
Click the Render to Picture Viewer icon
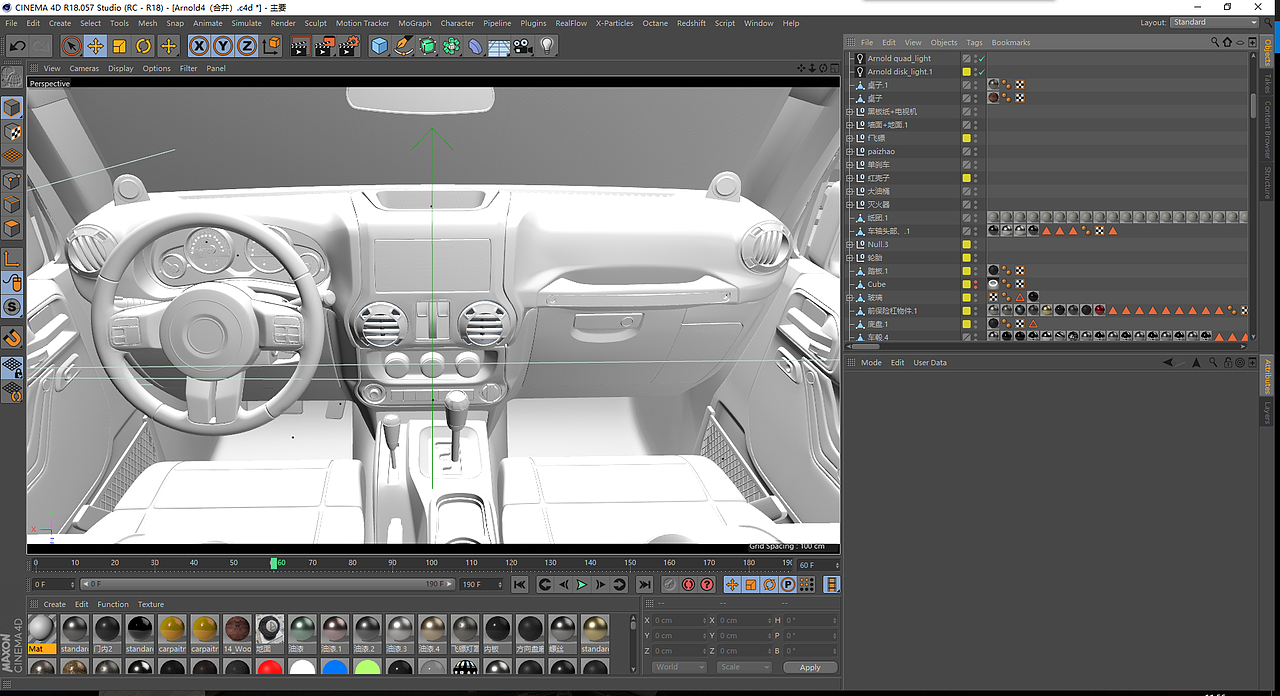coord(324,46)
